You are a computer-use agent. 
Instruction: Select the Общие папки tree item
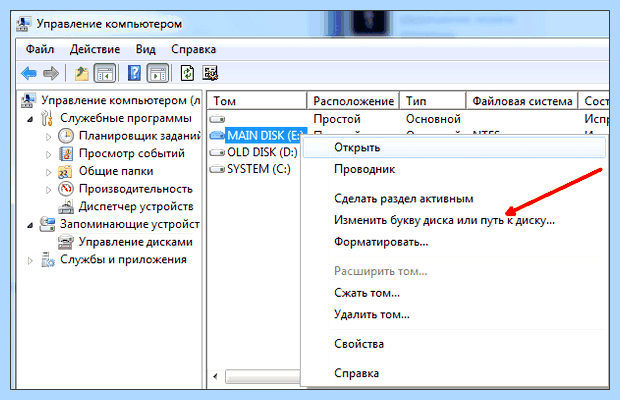(116, 172)
